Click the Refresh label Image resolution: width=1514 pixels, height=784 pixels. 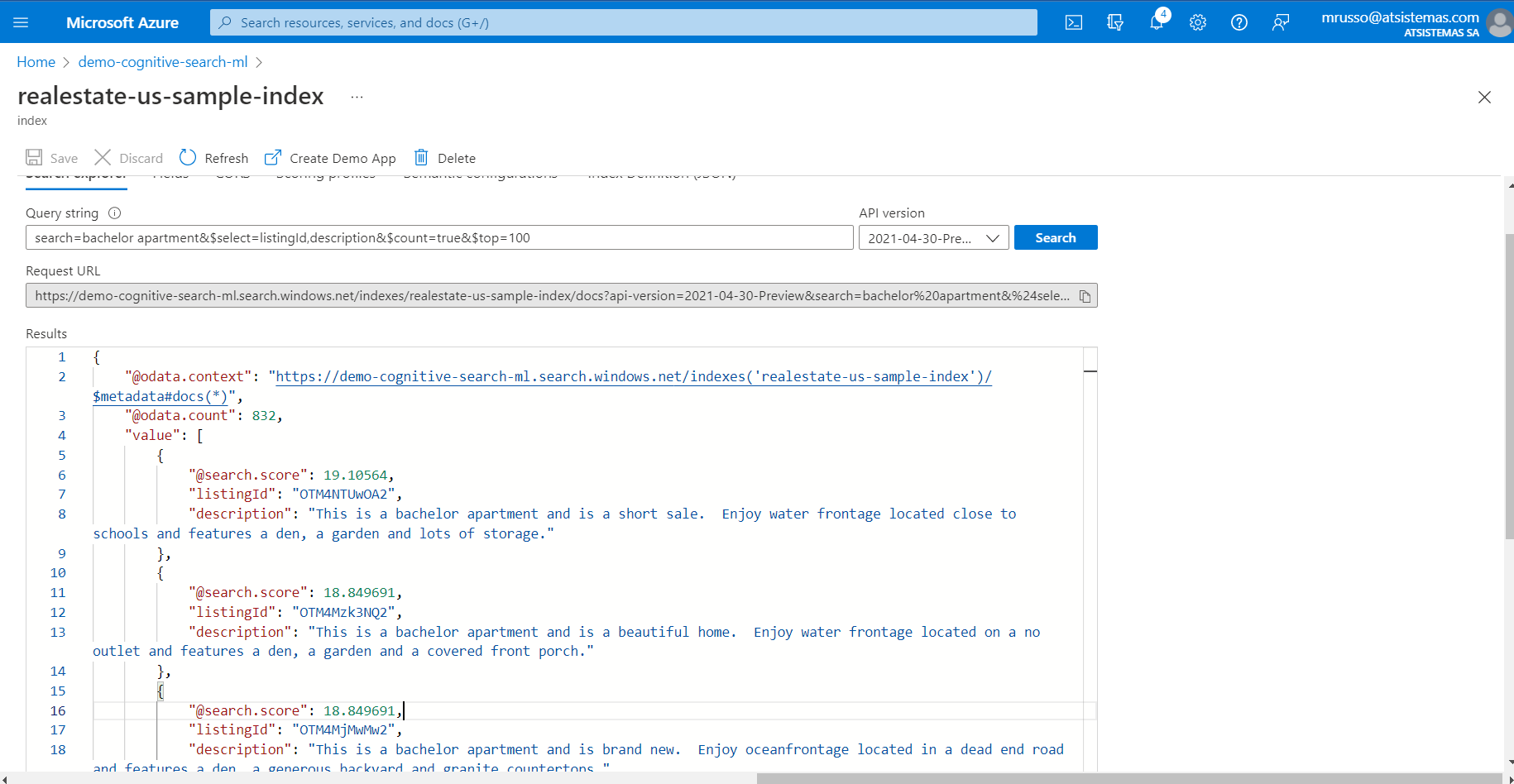point(227,158)
